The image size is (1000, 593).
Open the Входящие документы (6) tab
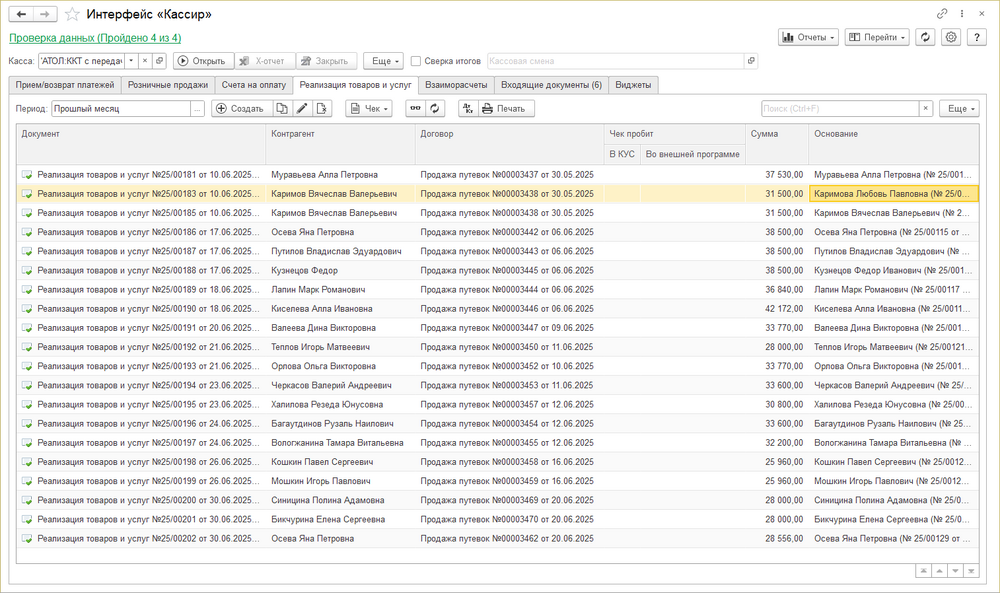point(551,85)
